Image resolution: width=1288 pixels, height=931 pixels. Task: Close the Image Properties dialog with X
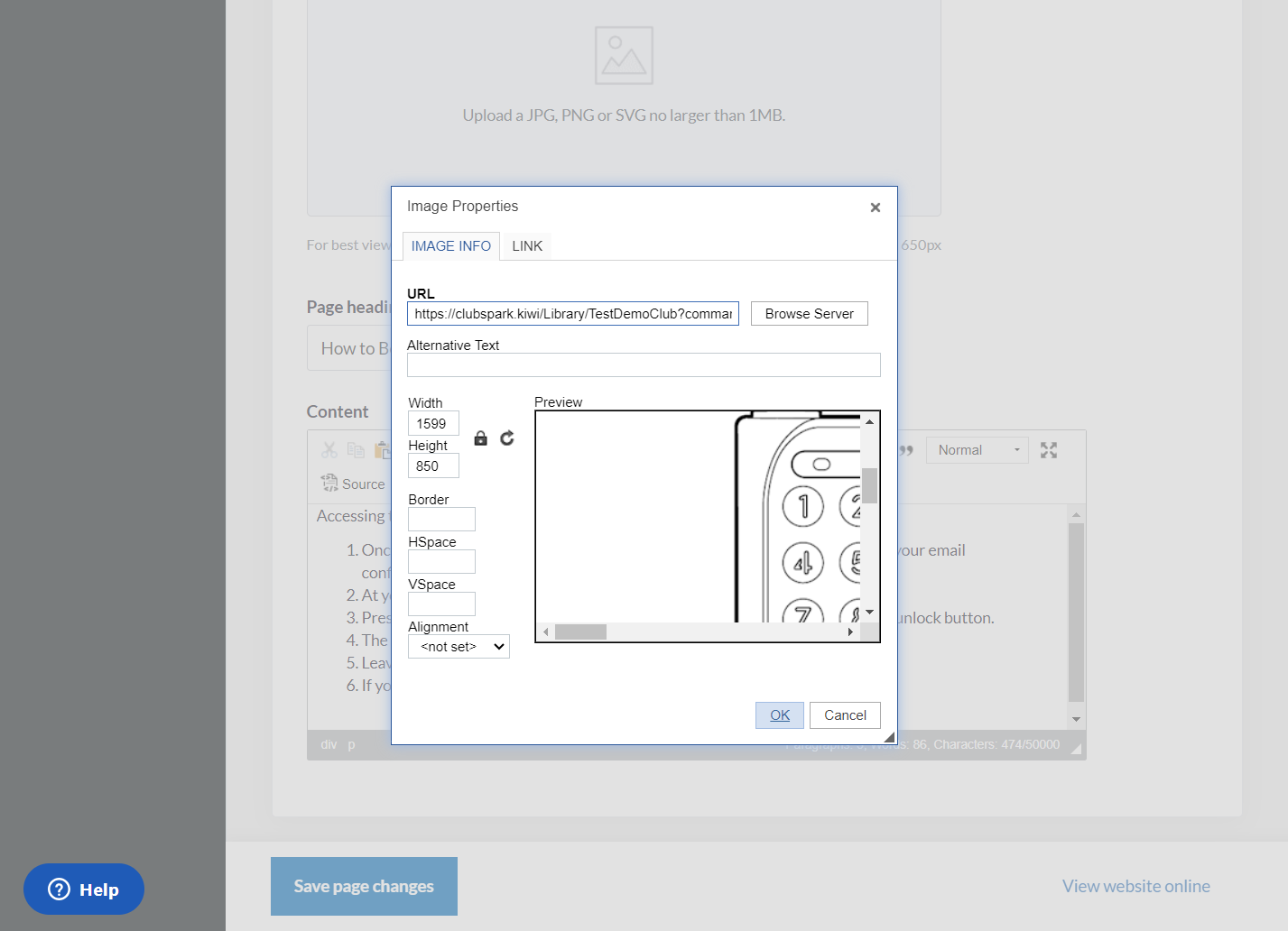coord(875,207)
